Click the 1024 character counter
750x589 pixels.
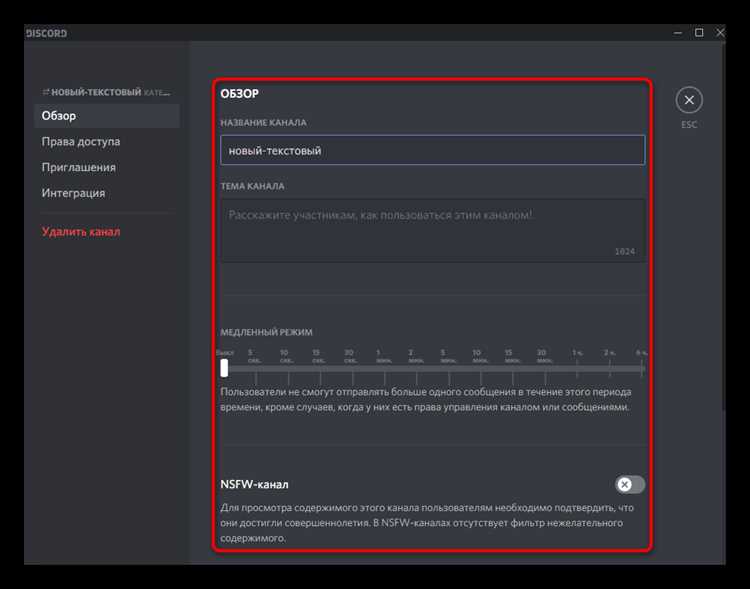pyautogui.click(x=625, y=252)
